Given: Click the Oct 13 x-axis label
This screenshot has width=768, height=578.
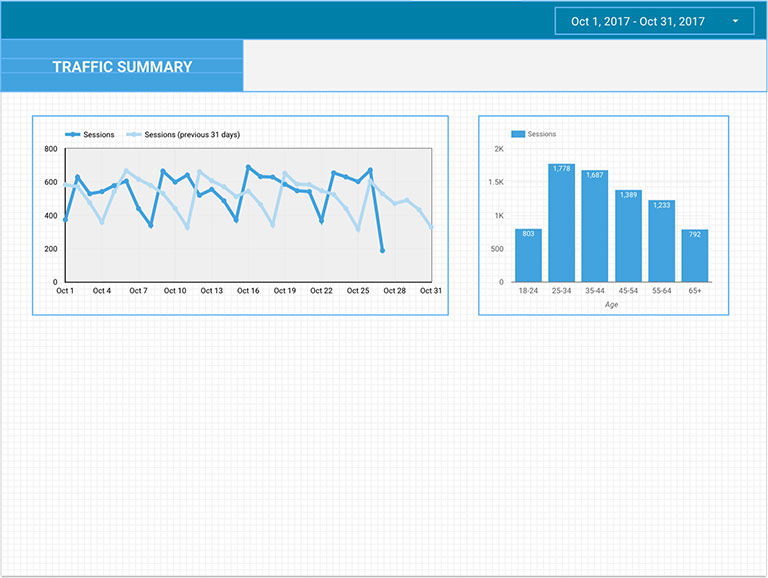Looking at the screenshot, I should coord(212,290).
